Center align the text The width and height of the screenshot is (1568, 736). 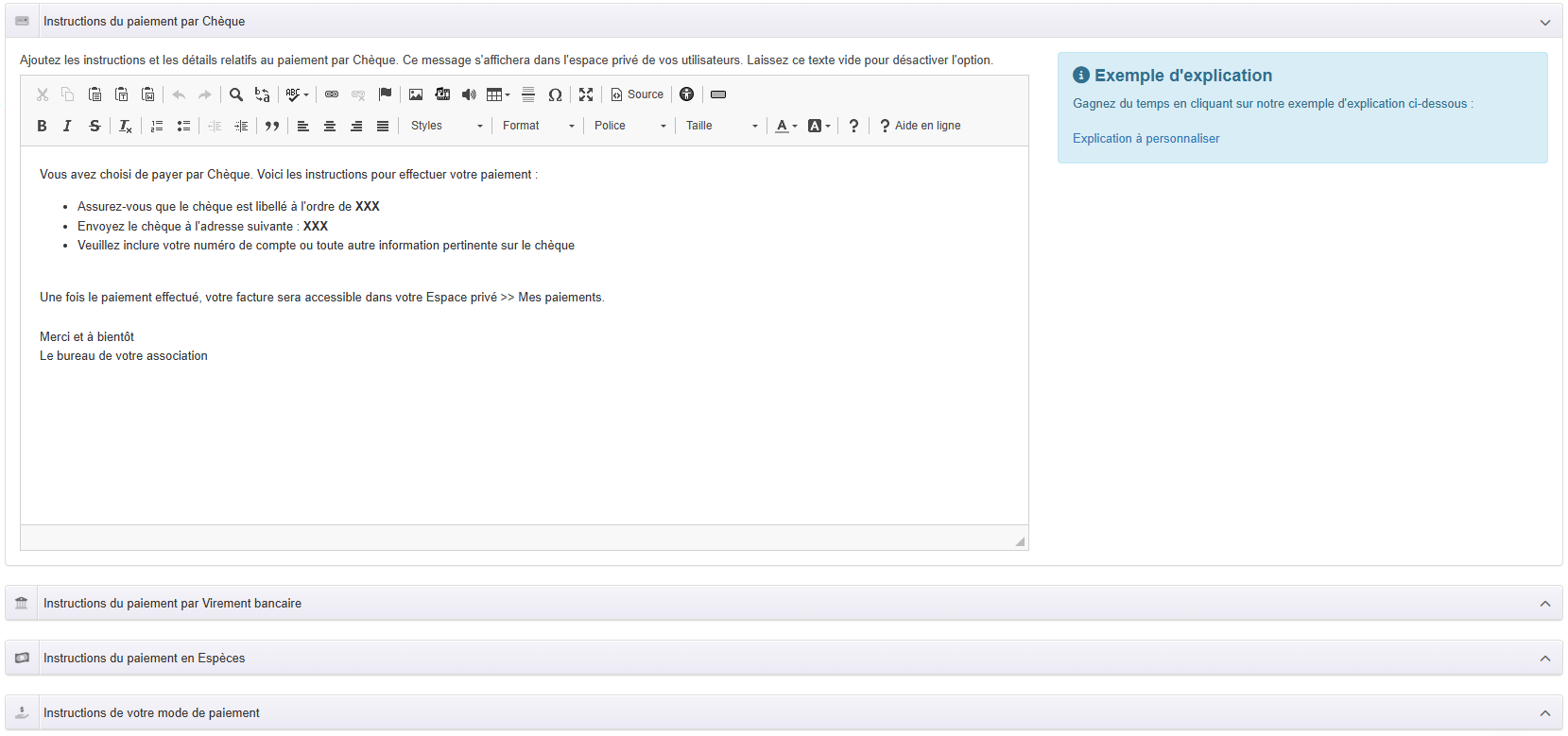coord(330,126)
